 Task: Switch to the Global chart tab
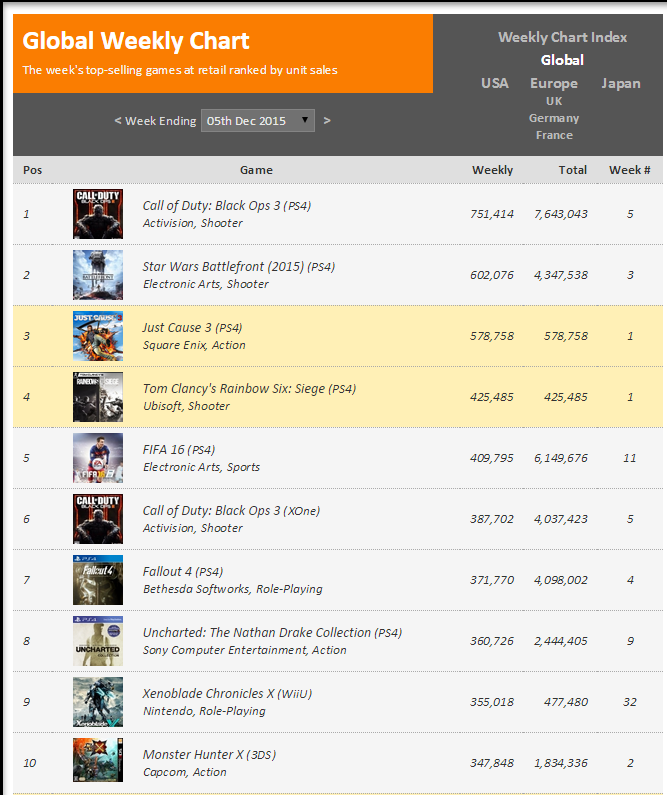(562, 60)
